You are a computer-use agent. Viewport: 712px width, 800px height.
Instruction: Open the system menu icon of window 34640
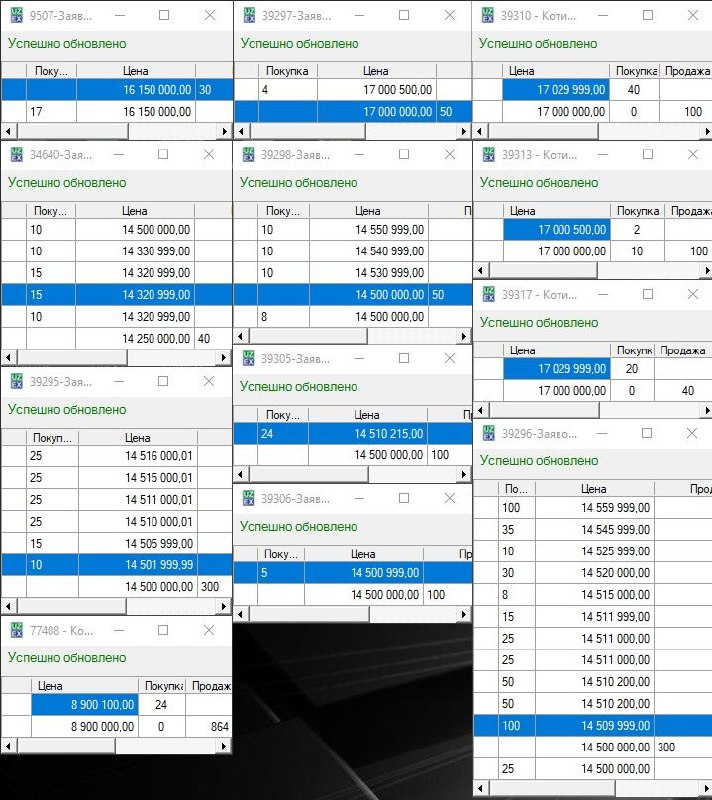click(x=16, y=154)
